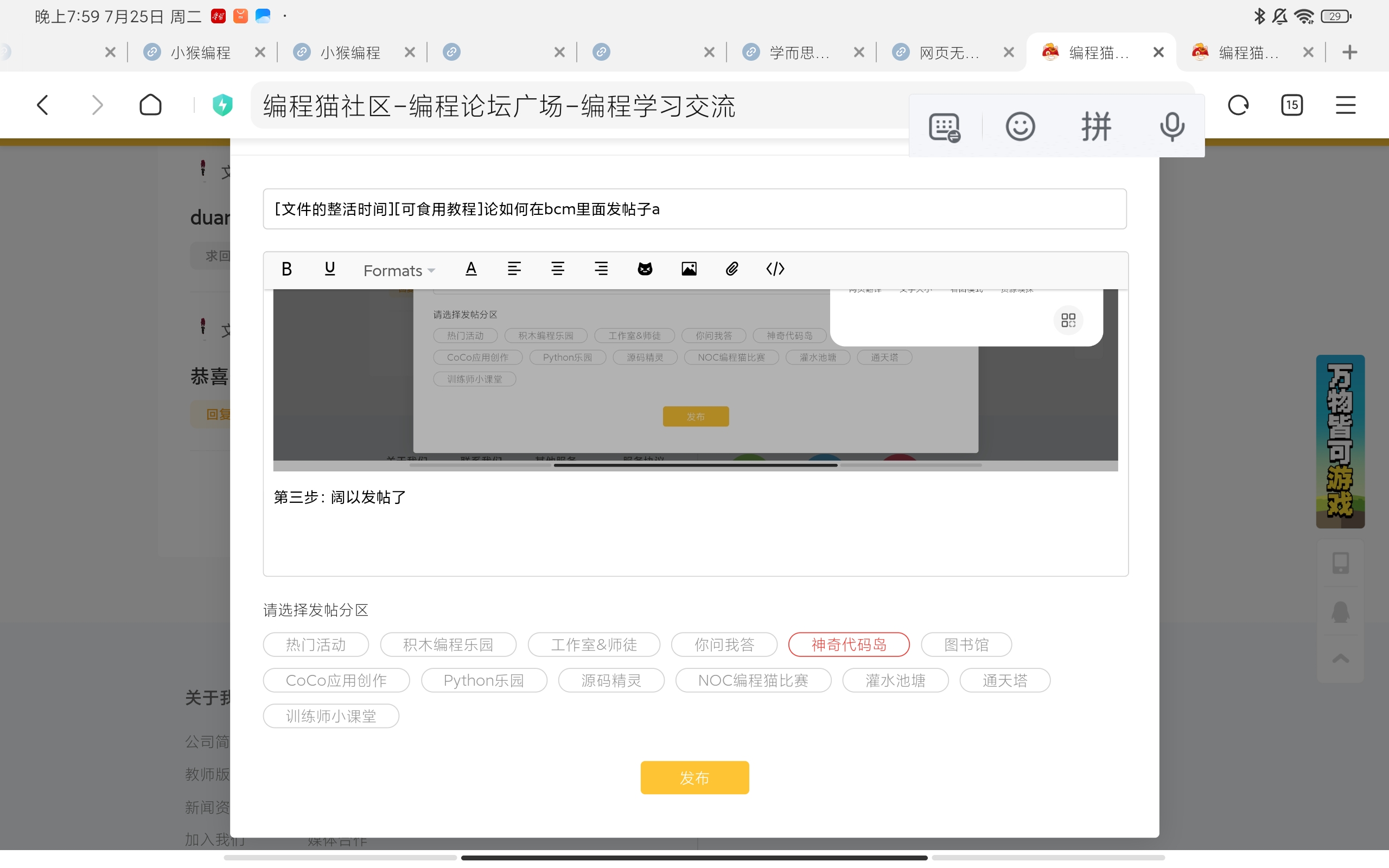Select the 你问我答 category
The width and height of the screenshot is (1389, 868).
(x=724, y=644)
